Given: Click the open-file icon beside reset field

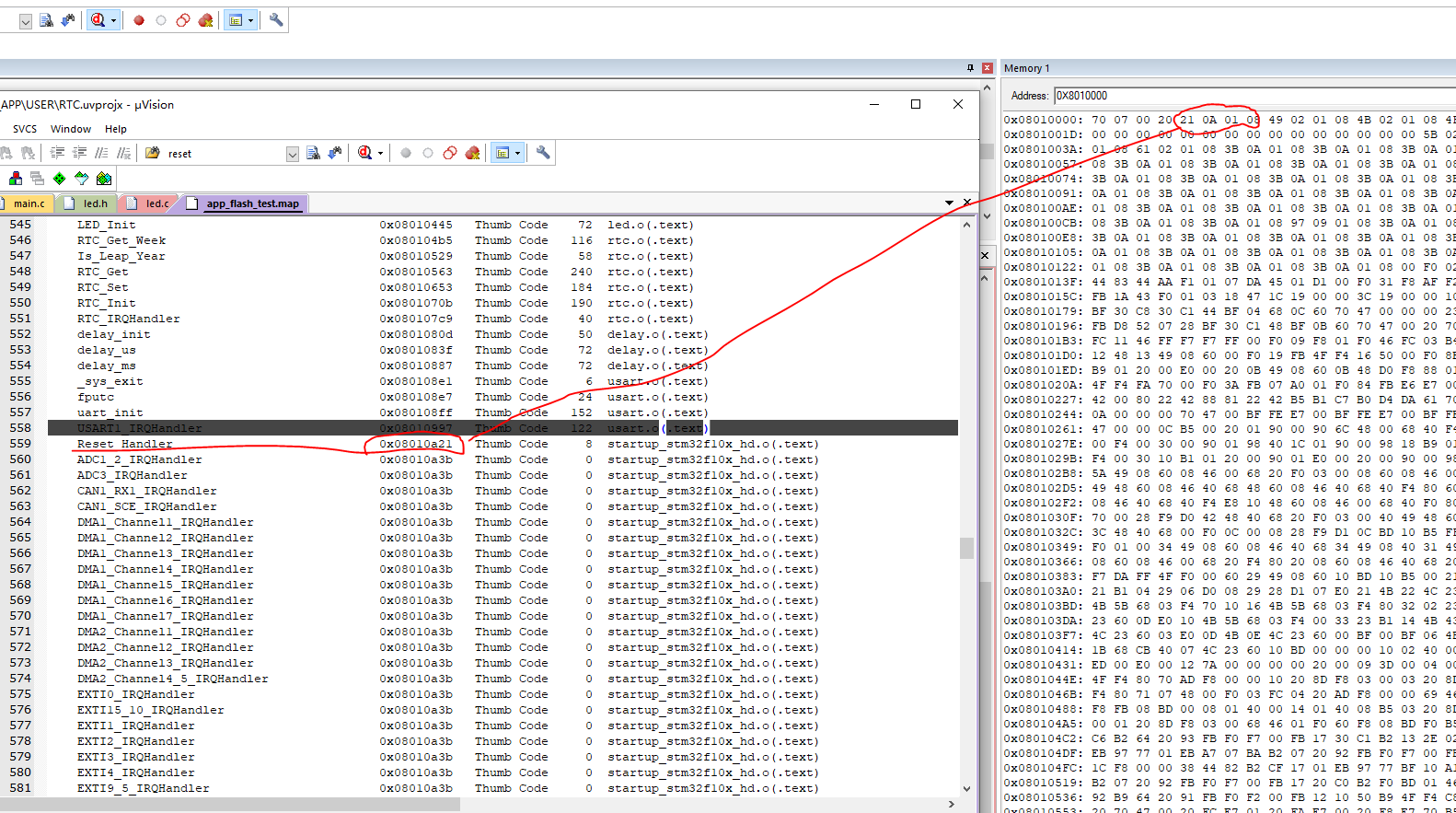Looking at the screenshot, I should (x=153, y=153).
